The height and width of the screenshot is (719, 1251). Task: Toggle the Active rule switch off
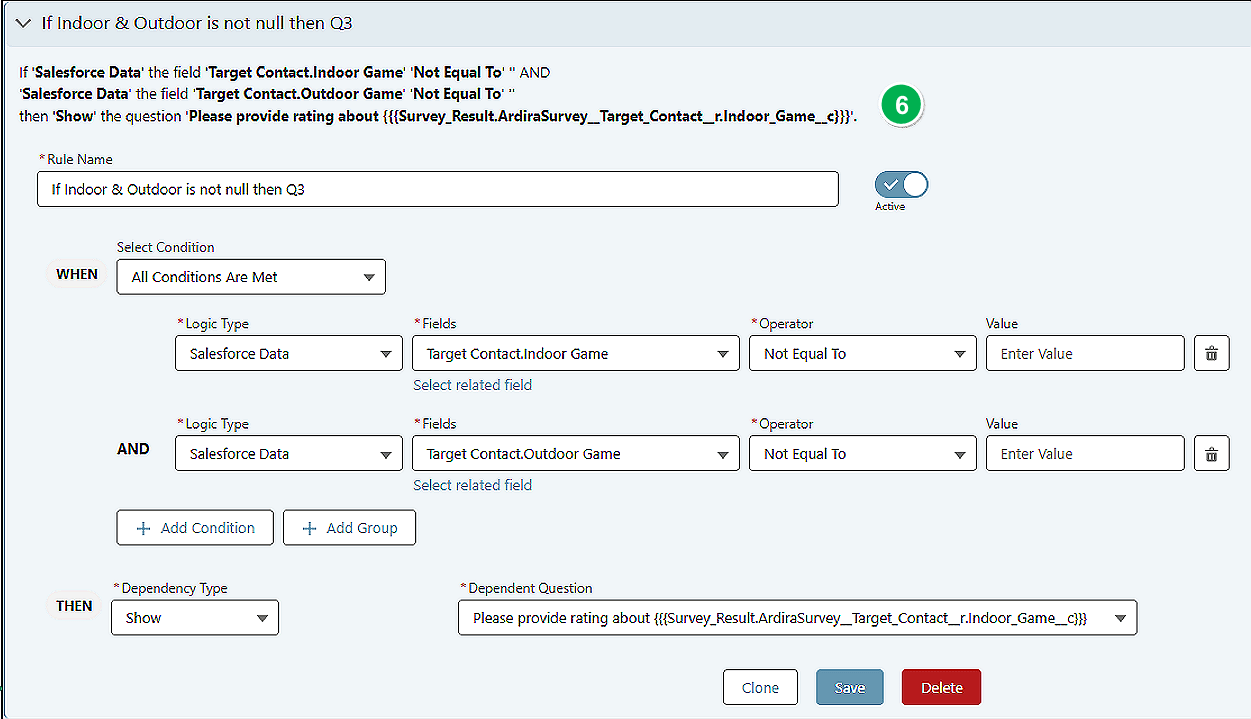coord(901,185)
